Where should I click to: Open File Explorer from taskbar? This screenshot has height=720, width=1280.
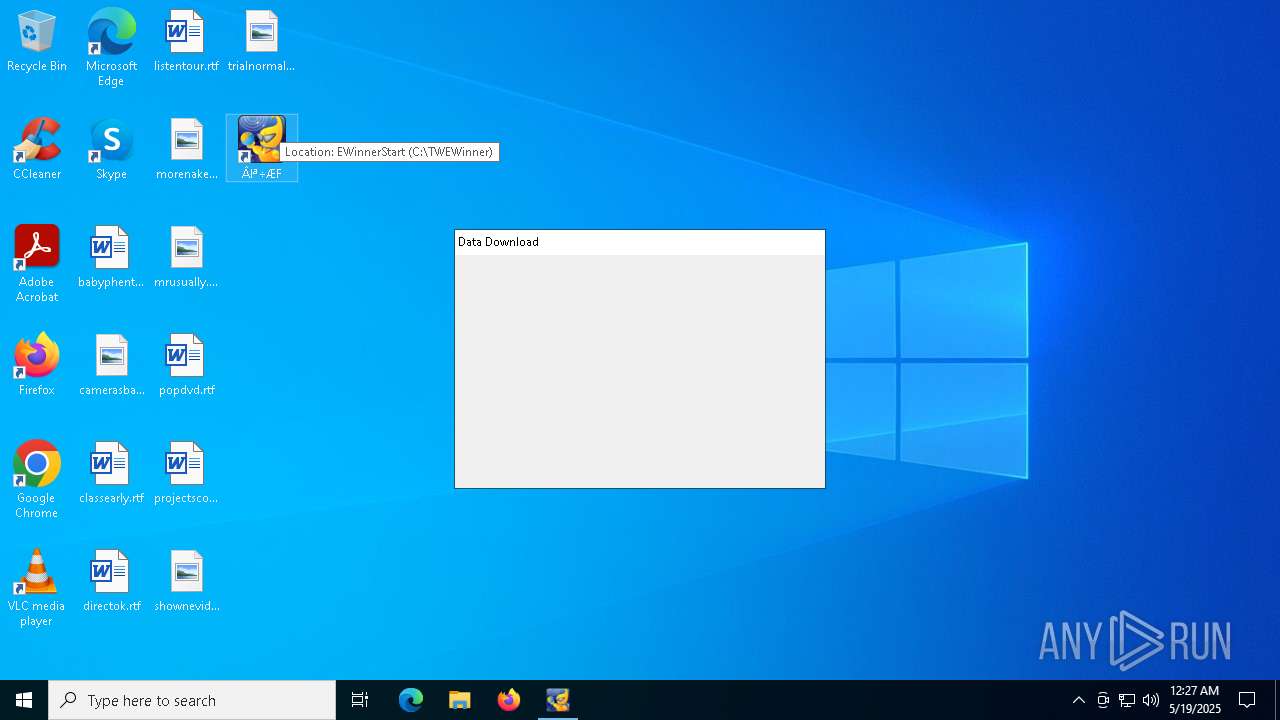tap(460, 700)
